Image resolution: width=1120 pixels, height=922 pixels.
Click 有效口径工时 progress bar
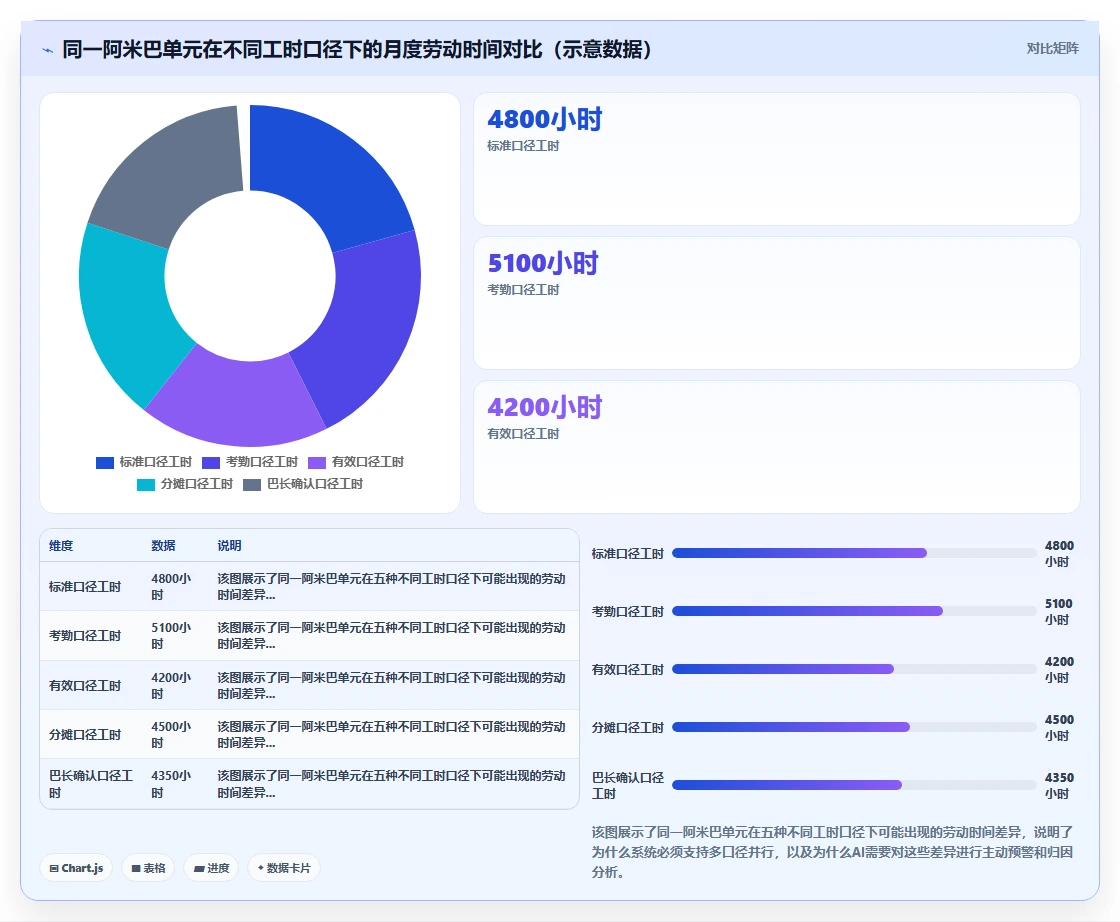tap(854, 669)
